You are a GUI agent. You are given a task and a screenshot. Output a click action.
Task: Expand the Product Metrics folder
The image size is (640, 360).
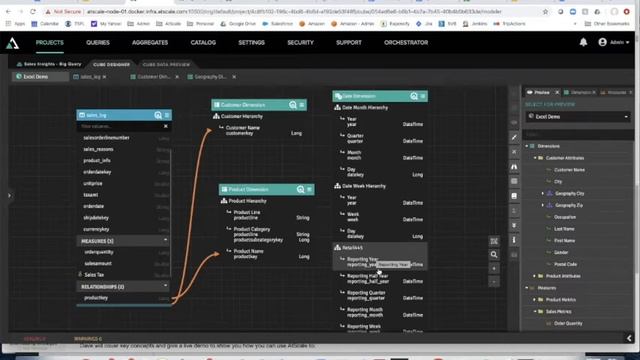[535, 300]
